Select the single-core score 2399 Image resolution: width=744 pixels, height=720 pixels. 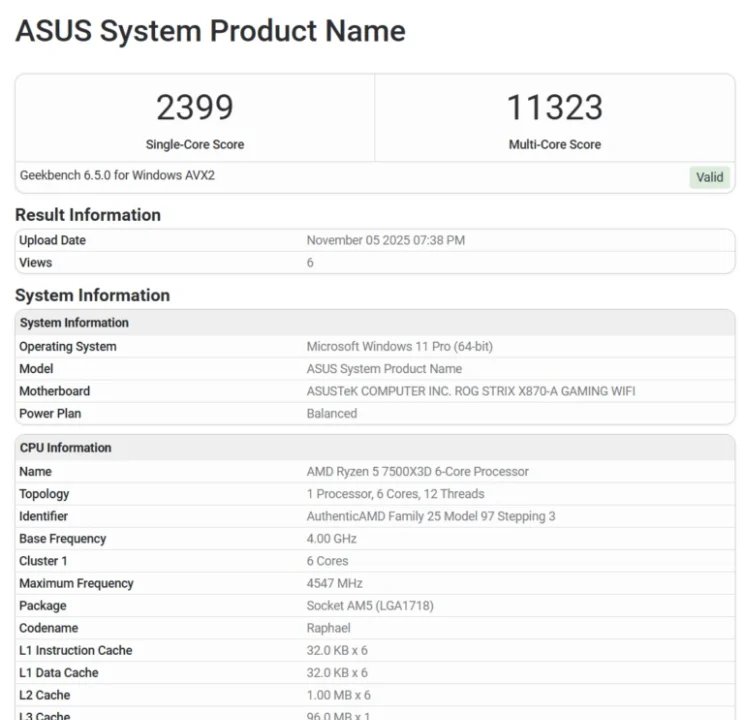click(195, 107)
